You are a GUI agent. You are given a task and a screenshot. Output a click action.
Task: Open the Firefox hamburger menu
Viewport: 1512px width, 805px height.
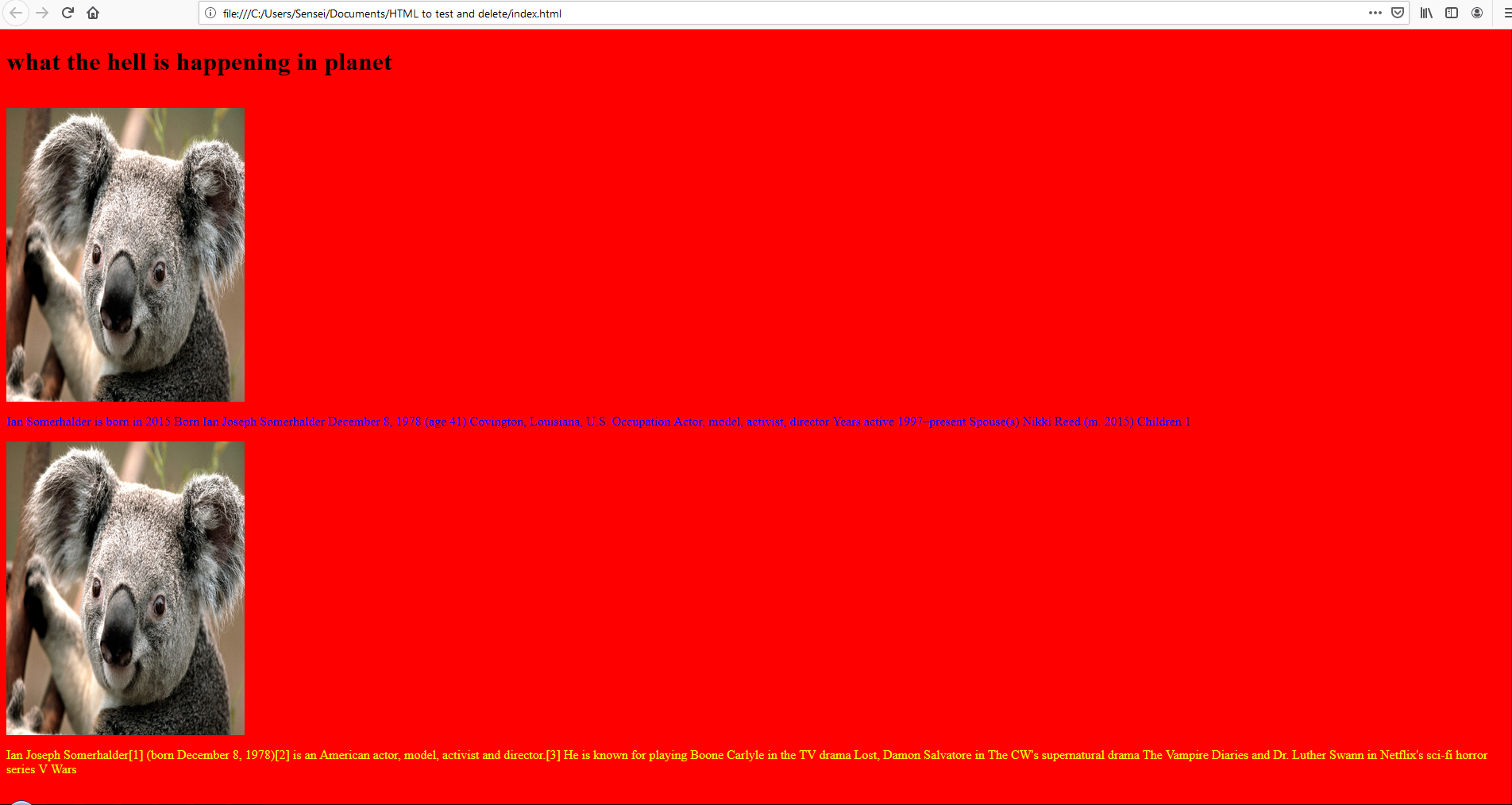[1506, 13]
